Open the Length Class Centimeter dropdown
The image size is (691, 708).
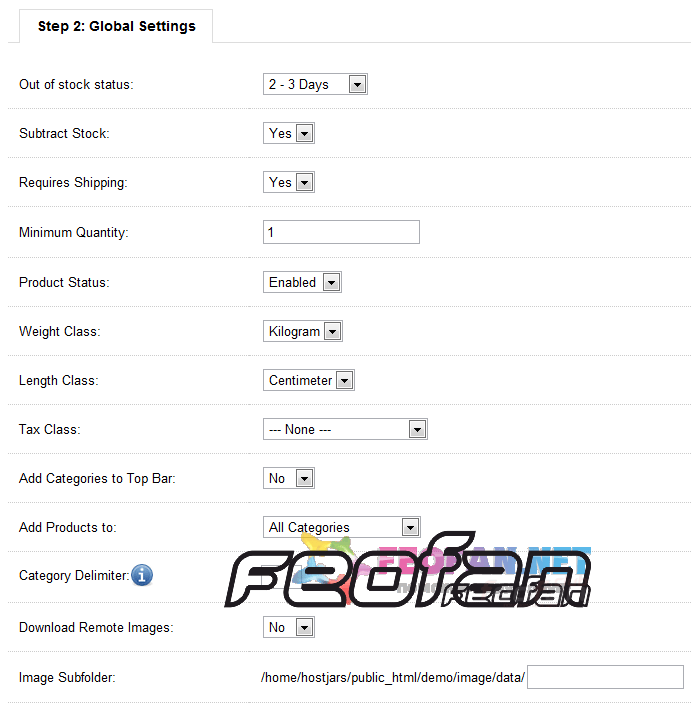point(309,380)
